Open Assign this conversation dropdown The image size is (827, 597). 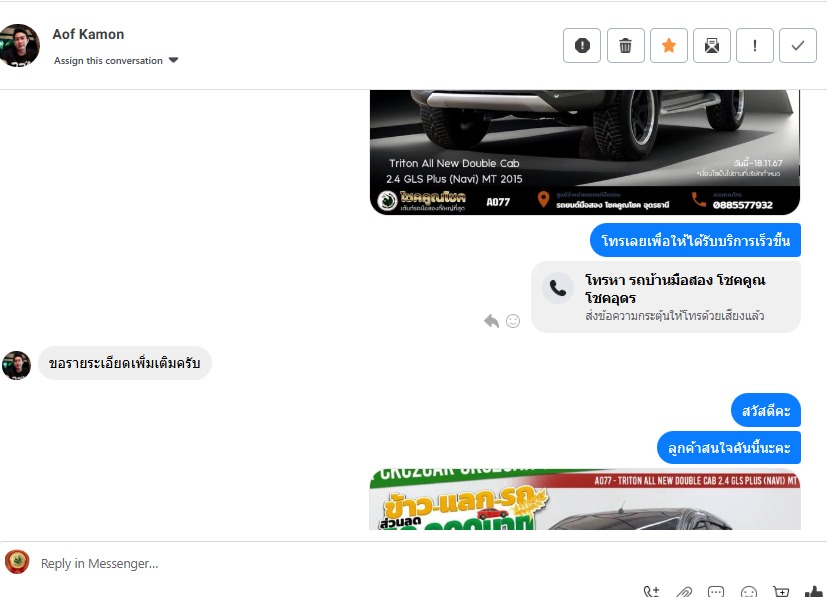click(x=116, y=61)
